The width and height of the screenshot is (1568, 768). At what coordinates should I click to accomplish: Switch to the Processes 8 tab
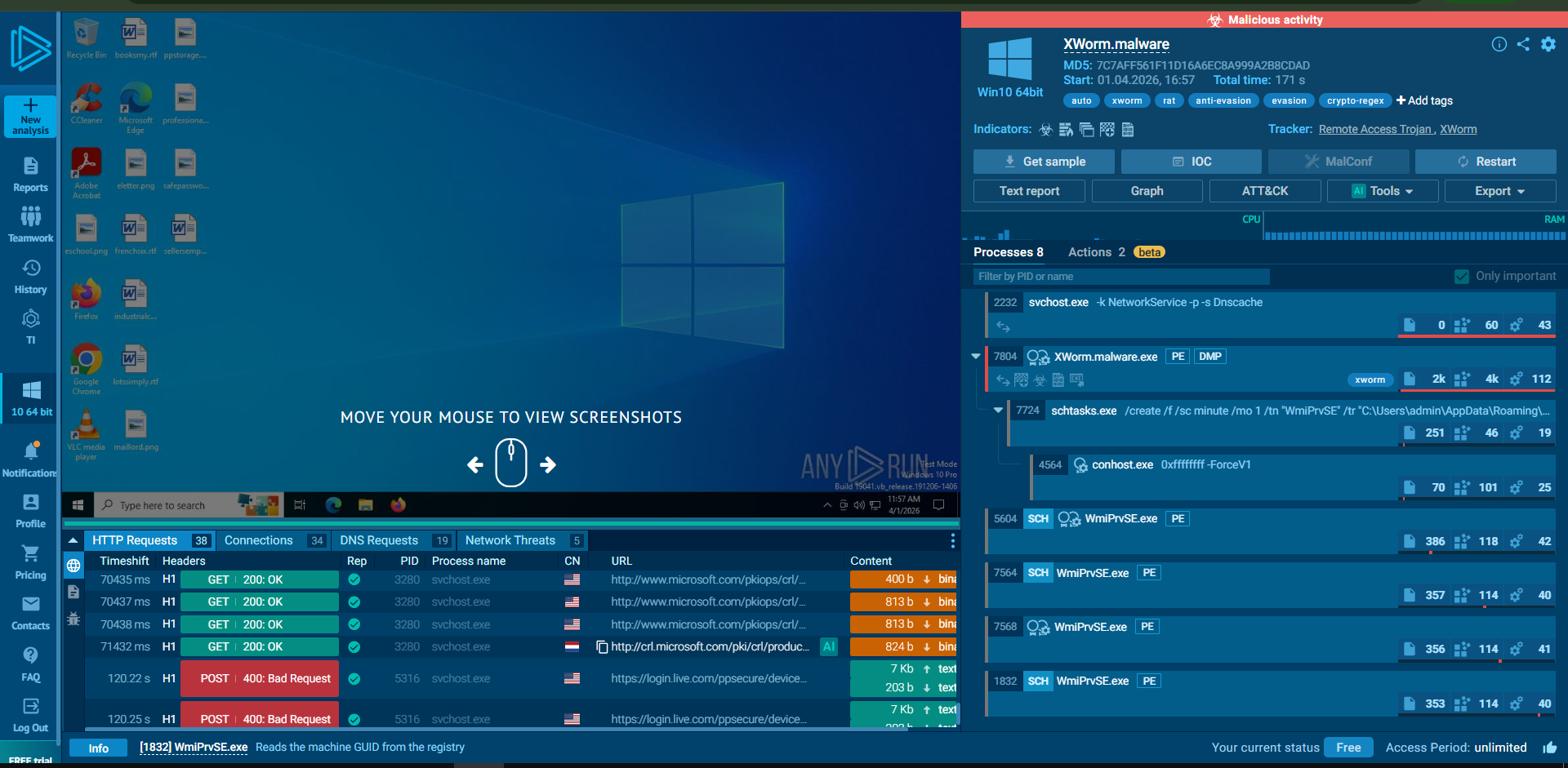[1008, 252]
